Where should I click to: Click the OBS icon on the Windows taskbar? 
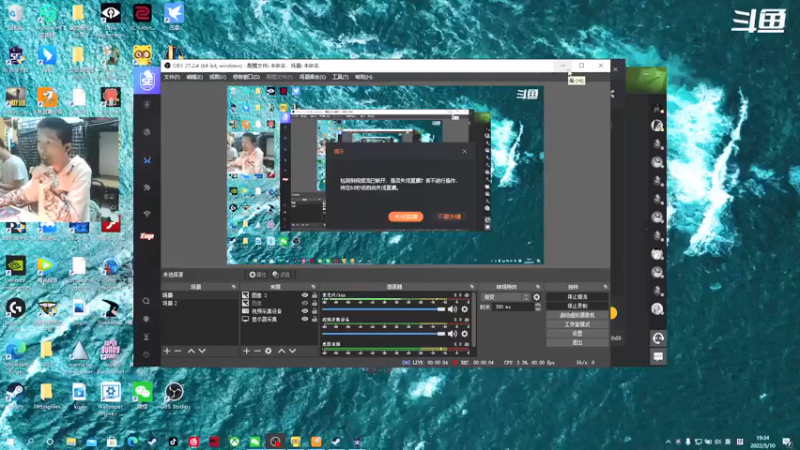click(x=276, y=441)
